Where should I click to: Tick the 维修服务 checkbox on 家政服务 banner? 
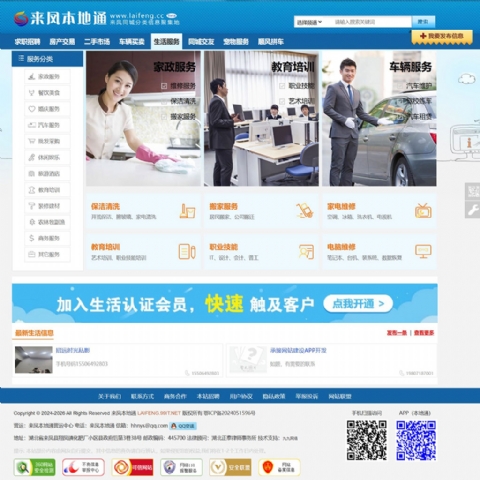[x=164, y=86]
